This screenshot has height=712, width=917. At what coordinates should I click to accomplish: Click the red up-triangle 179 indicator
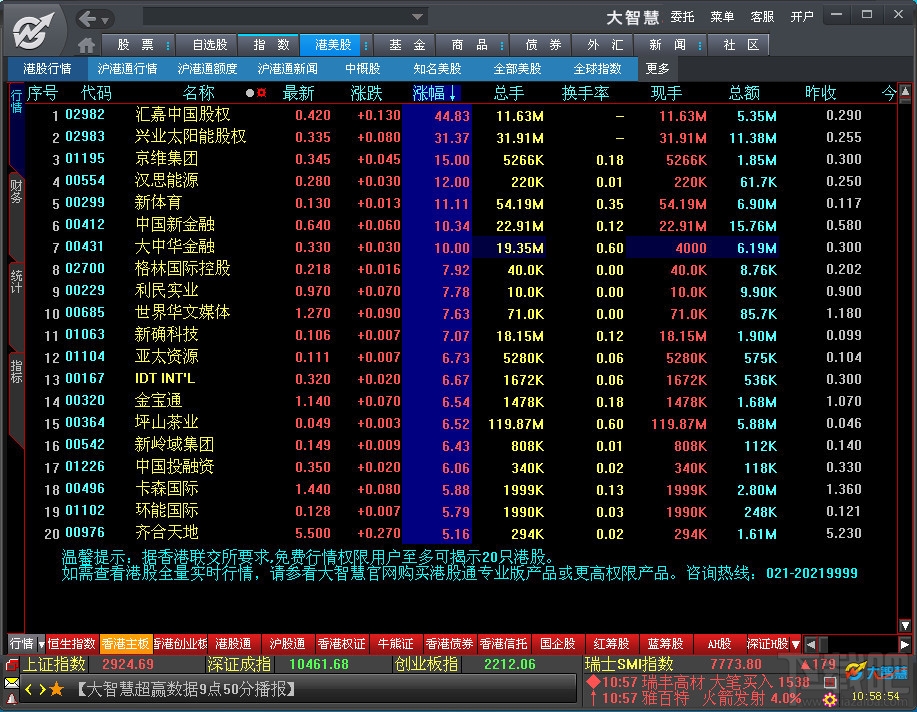click(x=819, y=664)
